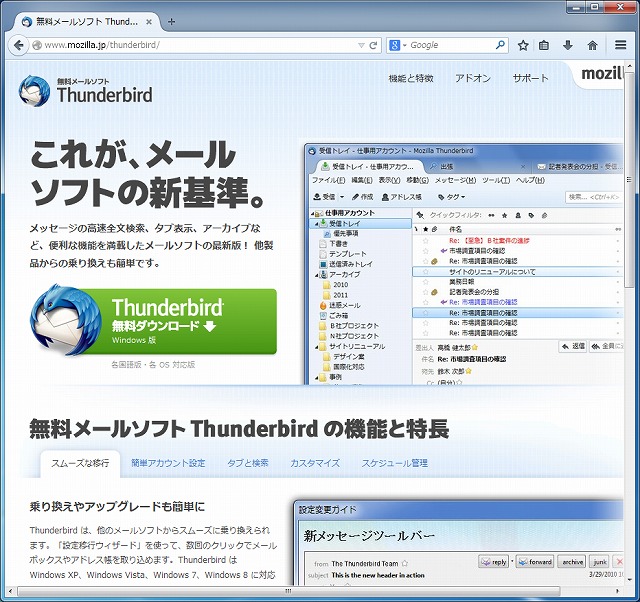Open the URL history dropdown arrow
This screenshot has height=602, width=640.
click(361, 45)
